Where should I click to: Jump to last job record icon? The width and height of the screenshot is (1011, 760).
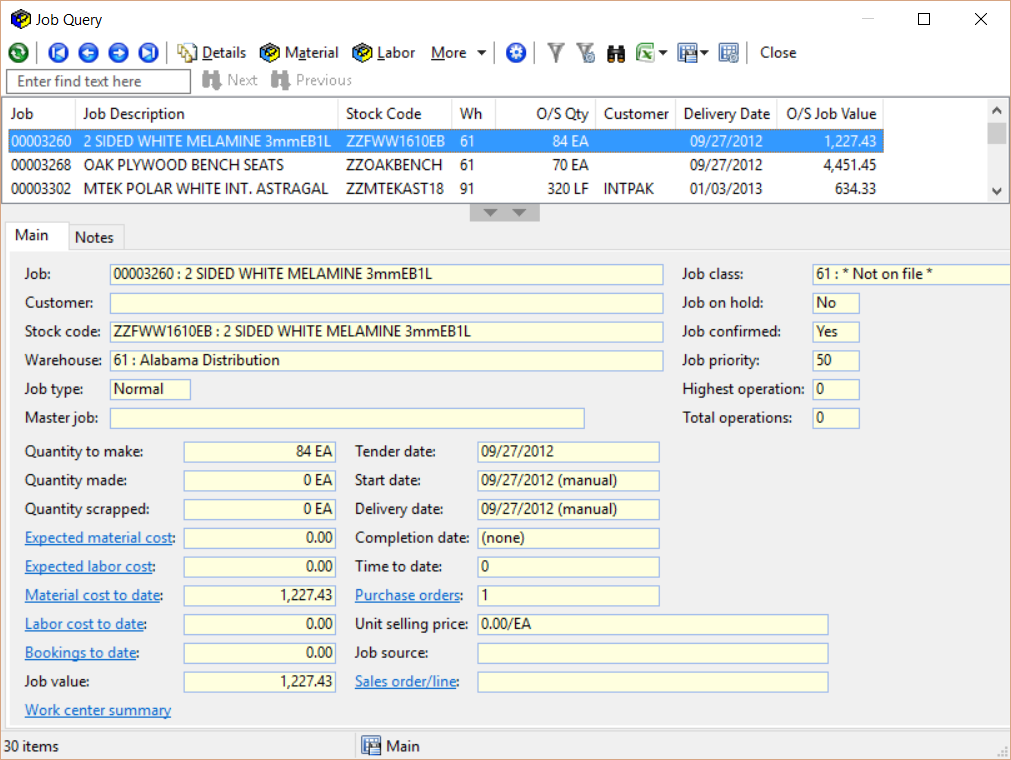[x=148, y=53]
